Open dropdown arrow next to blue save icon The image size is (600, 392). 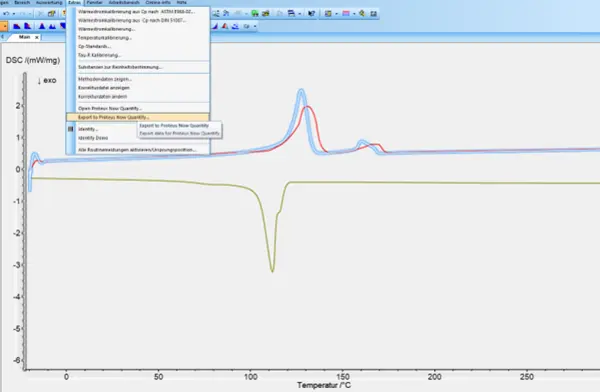[x=300, y=14]
